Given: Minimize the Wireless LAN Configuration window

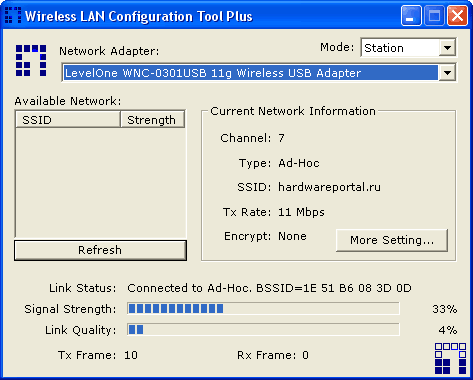Looking at the screenshot, I should [x=411, y=15].
